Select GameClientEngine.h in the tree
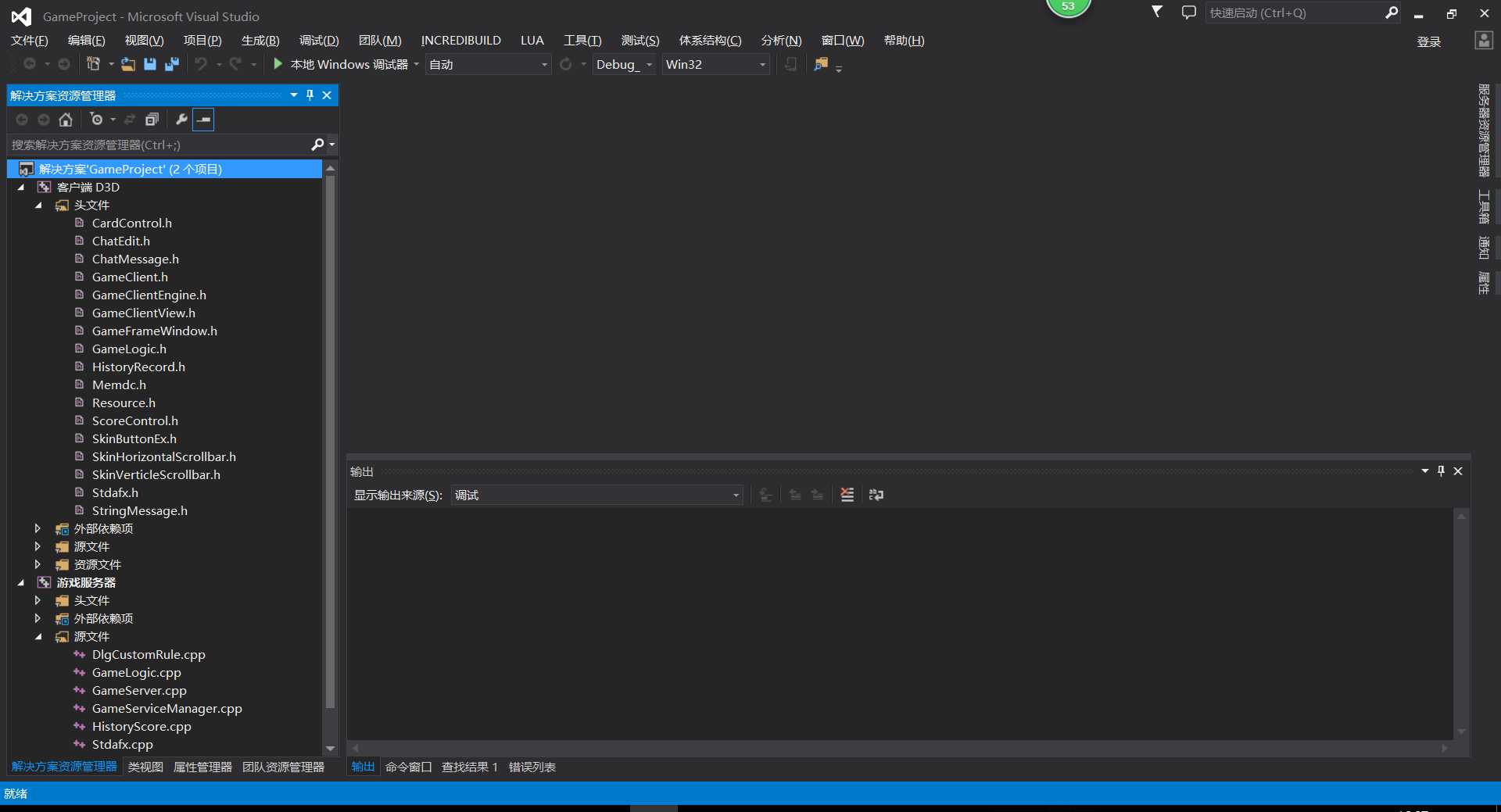 tap(149, 295)
